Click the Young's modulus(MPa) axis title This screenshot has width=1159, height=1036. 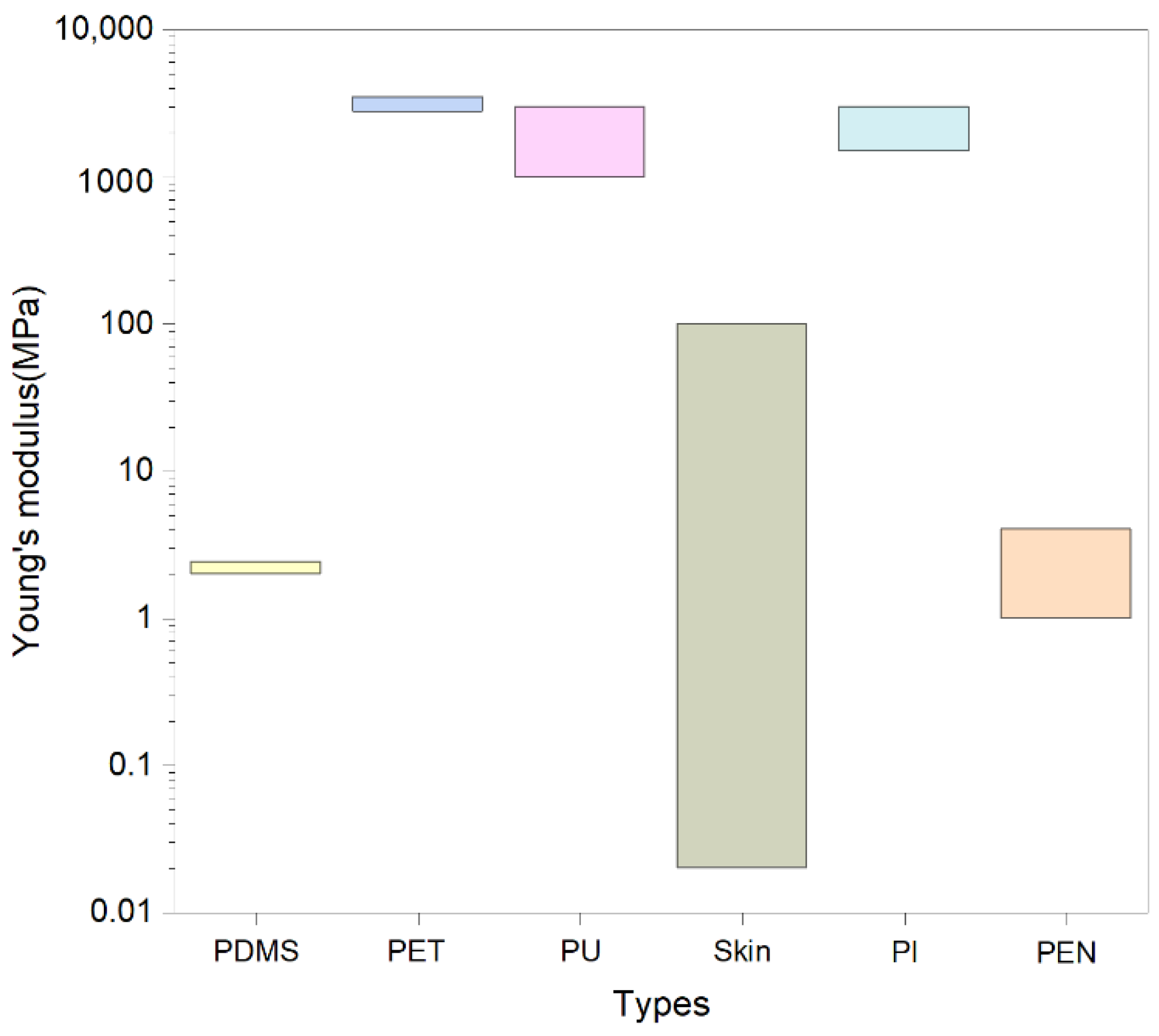click(x=27, y=471)
